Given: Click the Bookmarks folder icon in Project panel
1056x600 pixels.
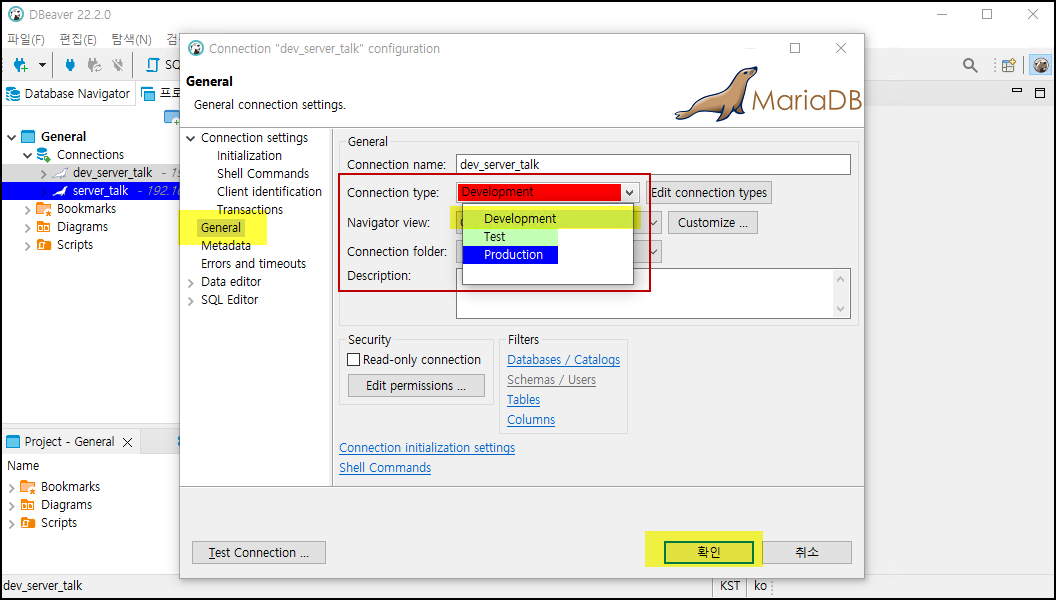Looking at the screenshot, I should tap(28, 486).
